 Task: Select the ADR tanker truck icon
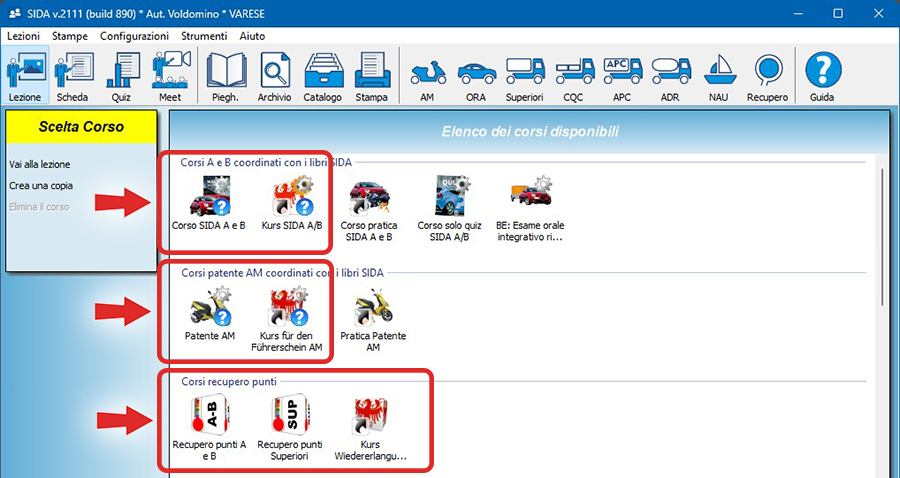tap(671, 77)
